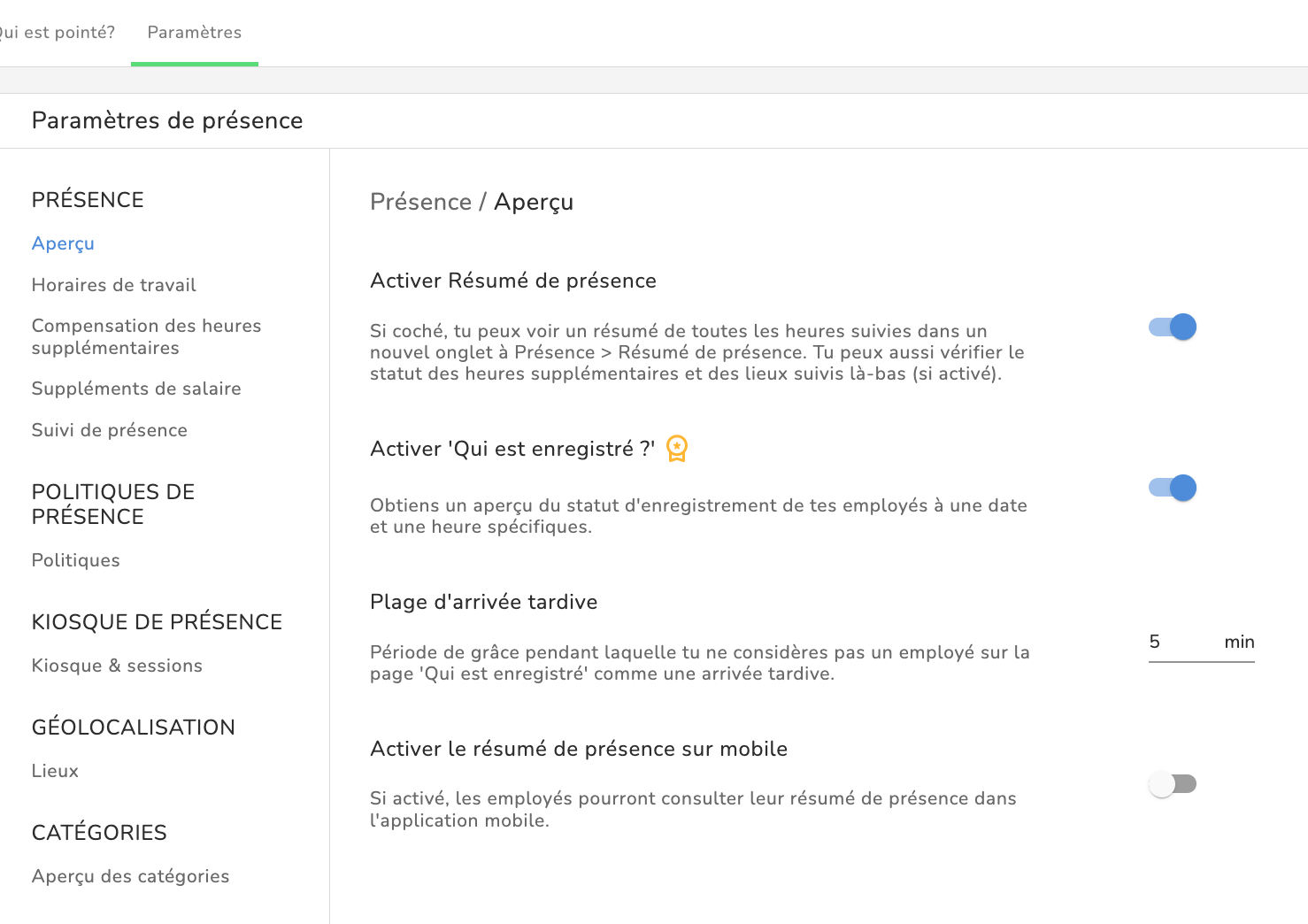
Task: Navigate to Suivi de présence
Action: [110, 430]
